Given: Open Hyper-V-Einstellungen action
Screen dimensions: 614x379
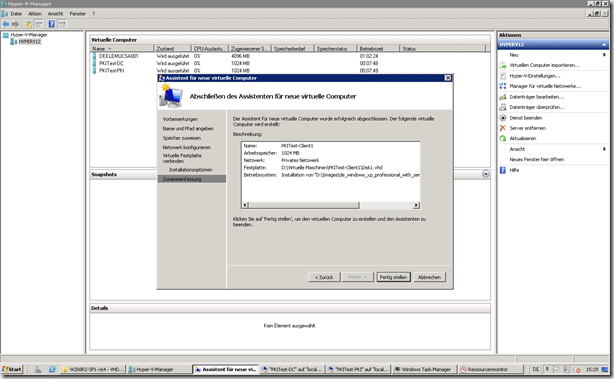Looking at the screenshot, I should (x=535, y=76).
